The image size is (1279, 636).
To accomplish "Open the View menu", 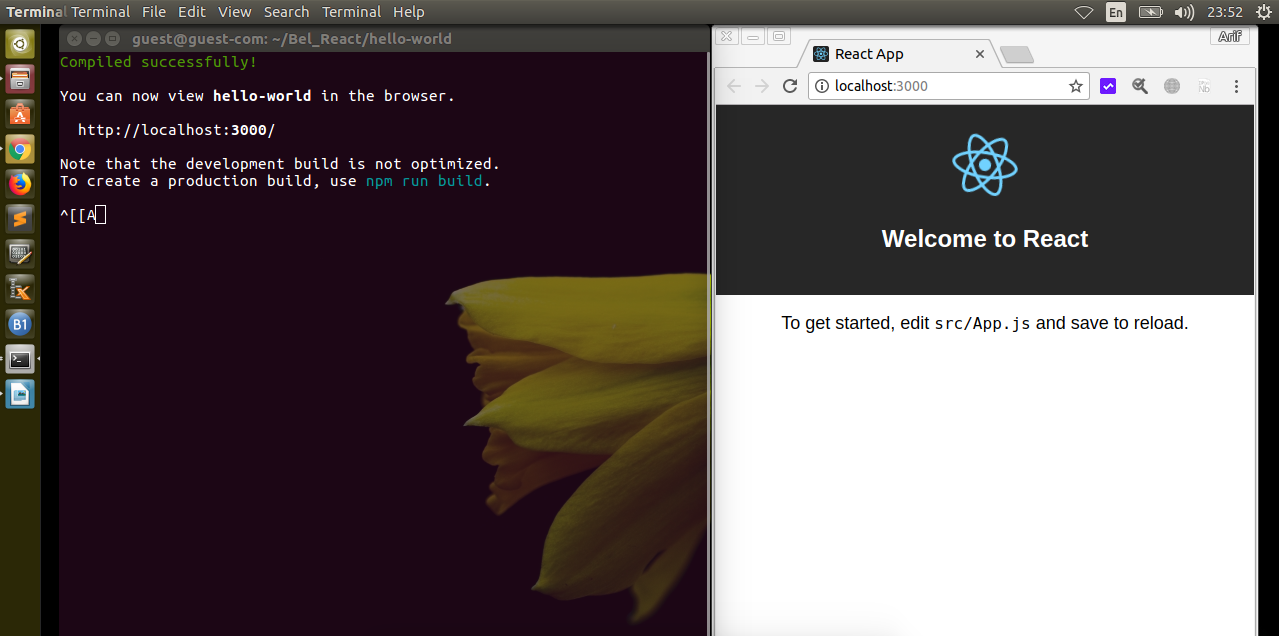I will (235, 12).
